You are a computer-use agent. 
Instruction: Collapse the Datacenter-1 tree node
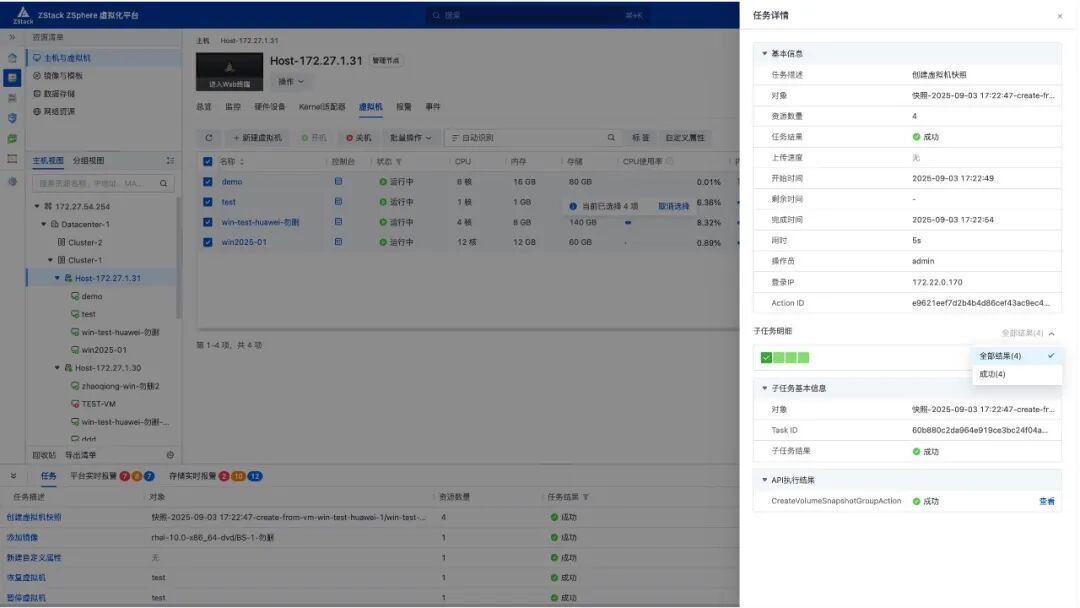click(44, 224)
